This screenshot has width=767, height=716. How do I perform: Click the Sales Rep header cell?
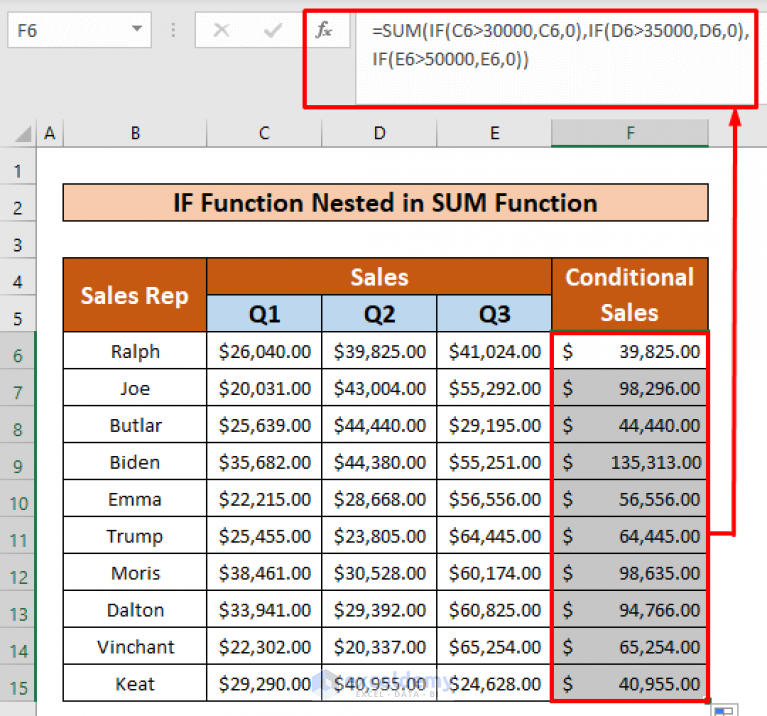tap(135, 295)
